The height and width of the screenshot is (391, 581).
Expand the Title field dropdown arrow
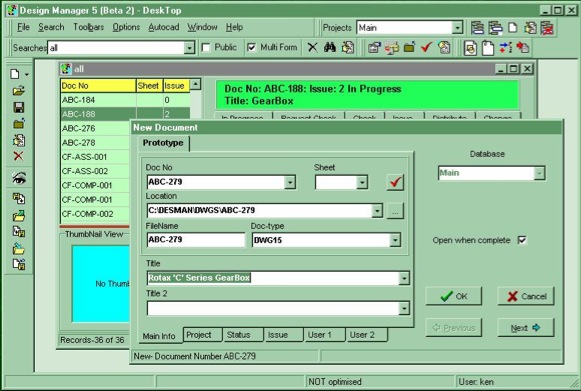pos(404,278)
